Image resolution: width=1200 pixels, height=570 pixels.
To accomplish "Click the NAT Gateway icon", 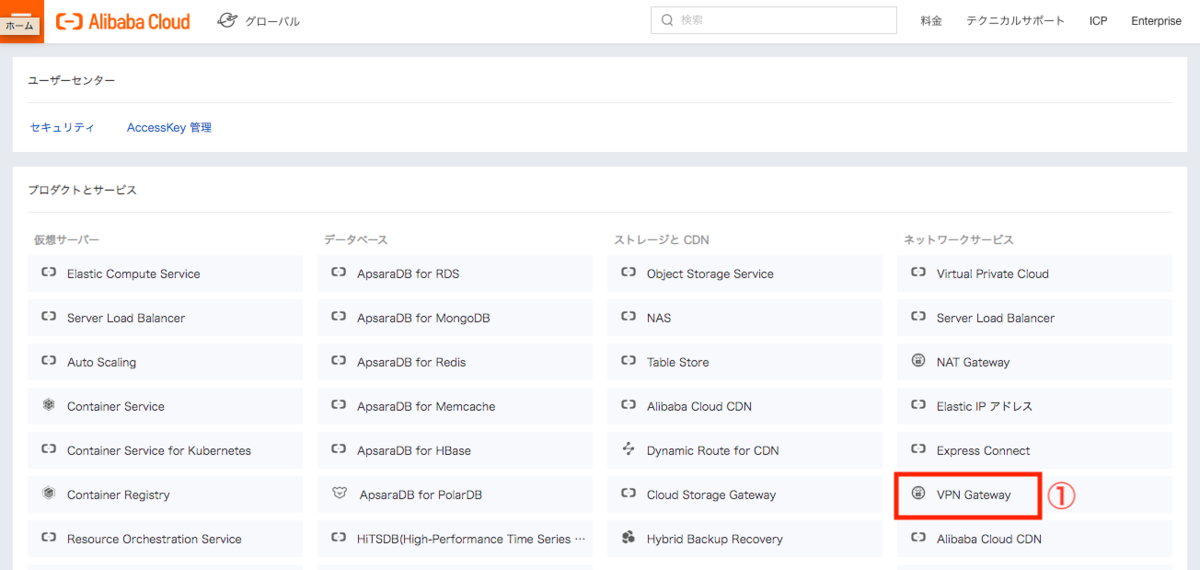I will pyautogui.click(x=918, y=361).
